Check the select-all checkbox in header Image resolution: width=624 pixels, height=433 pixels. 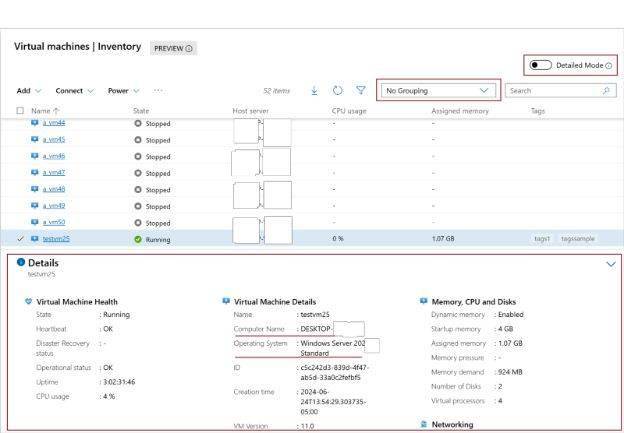coord(21,110)
